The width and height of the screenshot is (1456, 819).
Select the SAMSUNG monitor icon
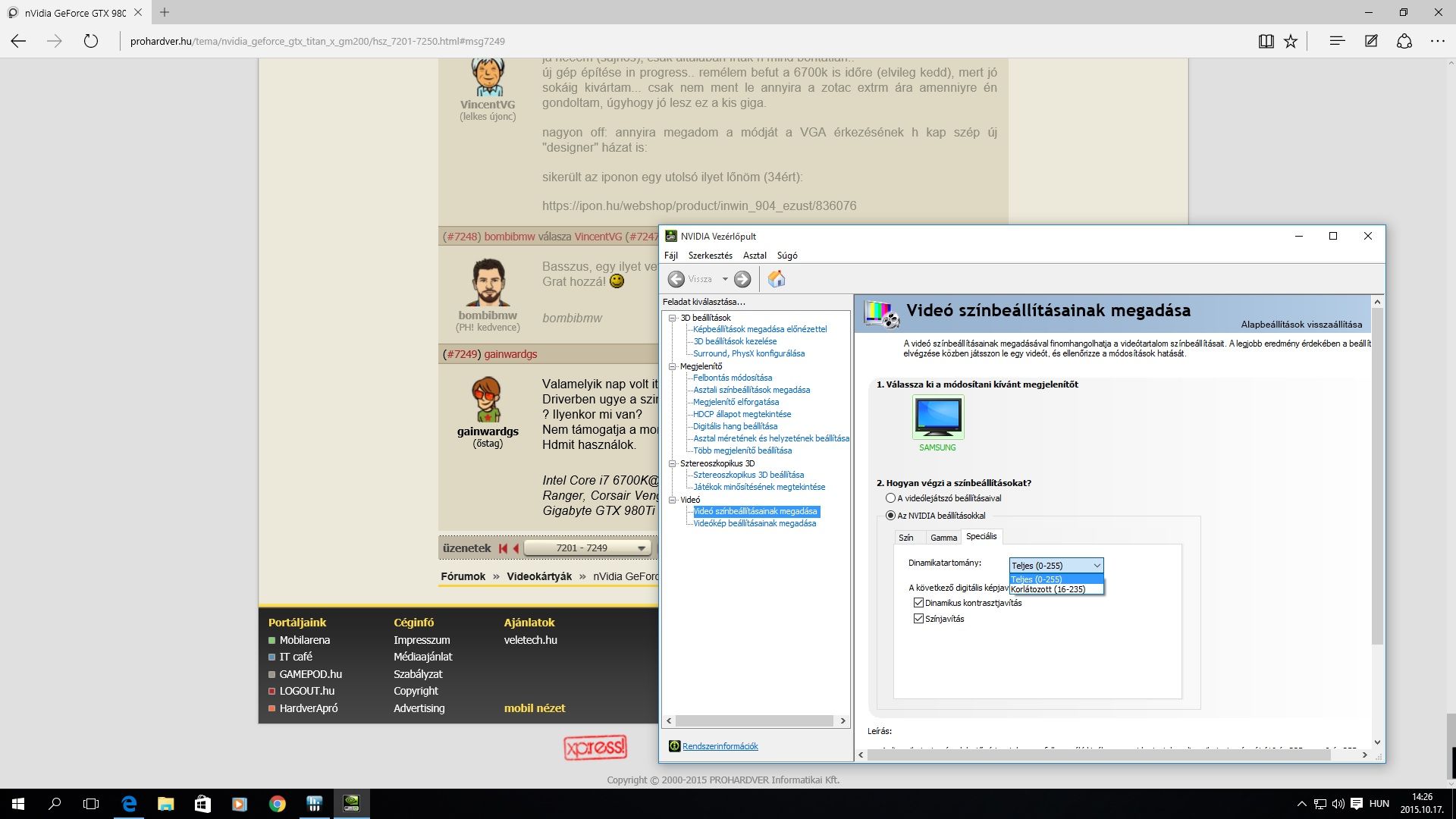pyautogui.click(x=938, y=417)
